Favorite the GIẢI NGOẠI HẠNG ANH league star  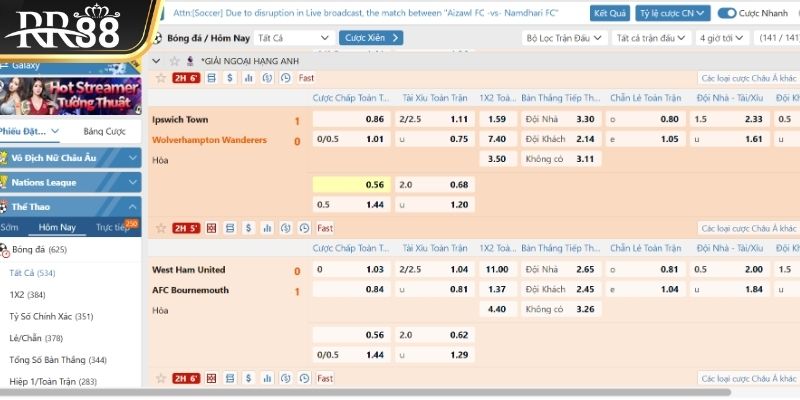click(174, 61)
